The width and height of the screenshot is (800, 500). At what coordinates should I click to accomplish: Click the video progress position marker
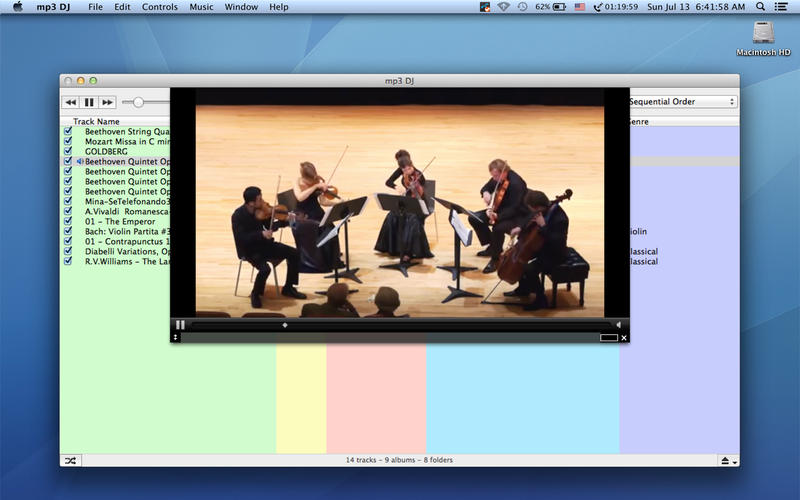285,325
